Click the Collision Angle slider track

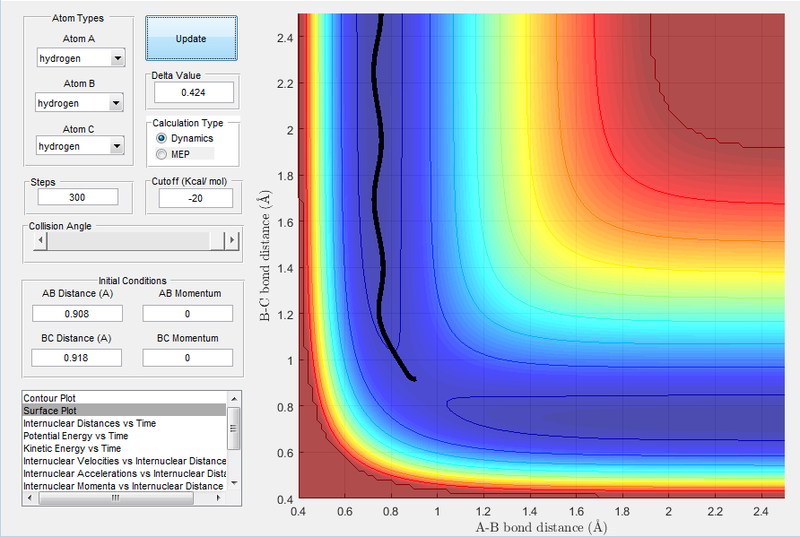click(x=128, y=240)
